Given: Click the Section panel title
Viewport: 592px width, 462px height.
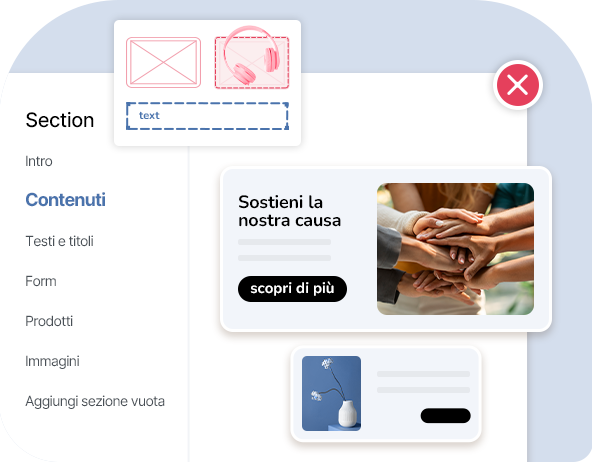Looking at the screenshot, I should [x=60, y=120].
